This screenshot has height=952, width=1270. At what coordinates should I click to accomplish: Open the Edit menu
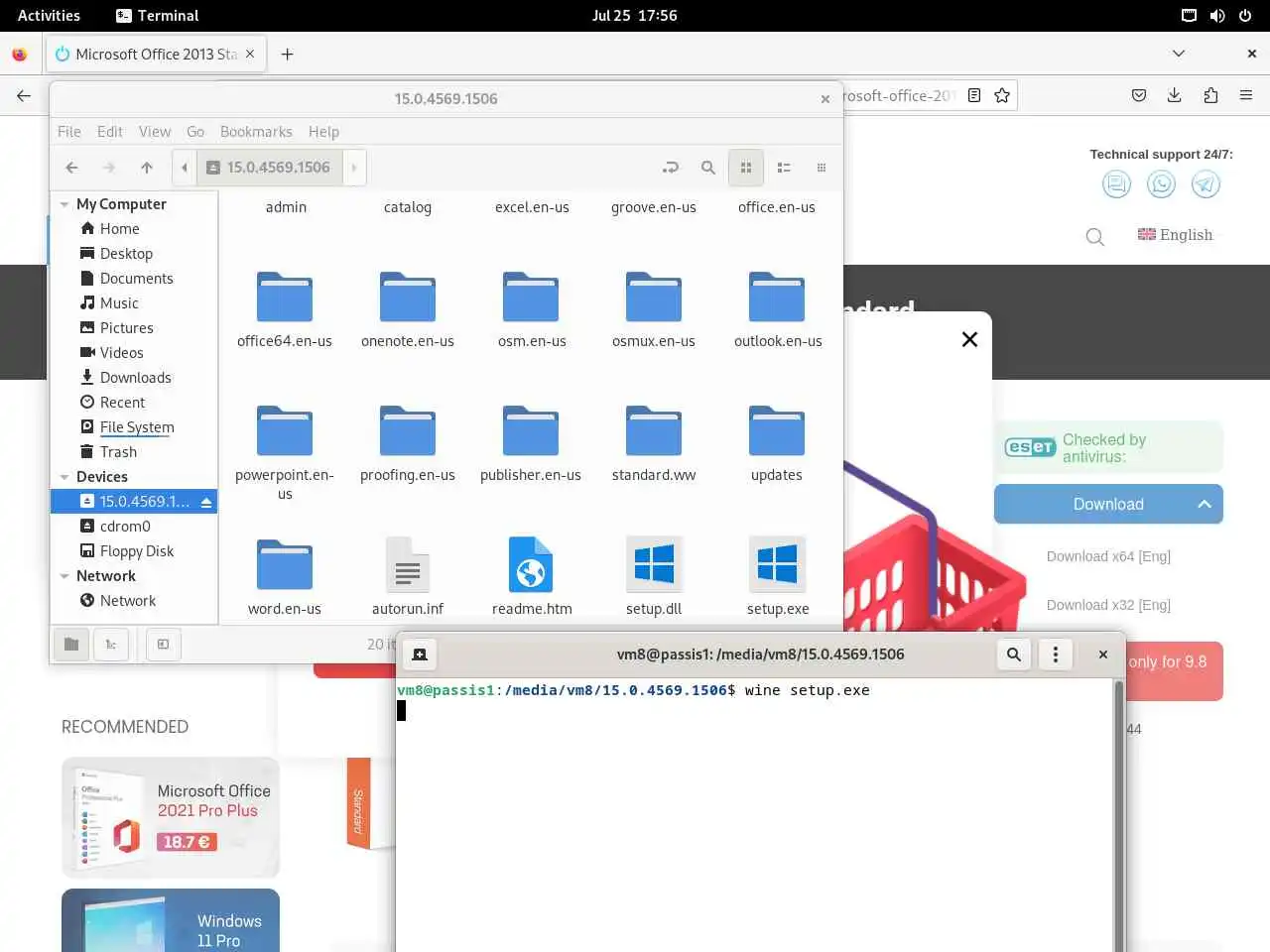(110, 132)
